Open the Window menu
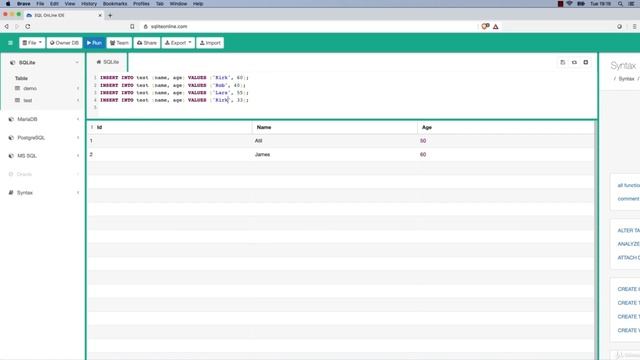640x360 pixels. (x=178, y=4)
